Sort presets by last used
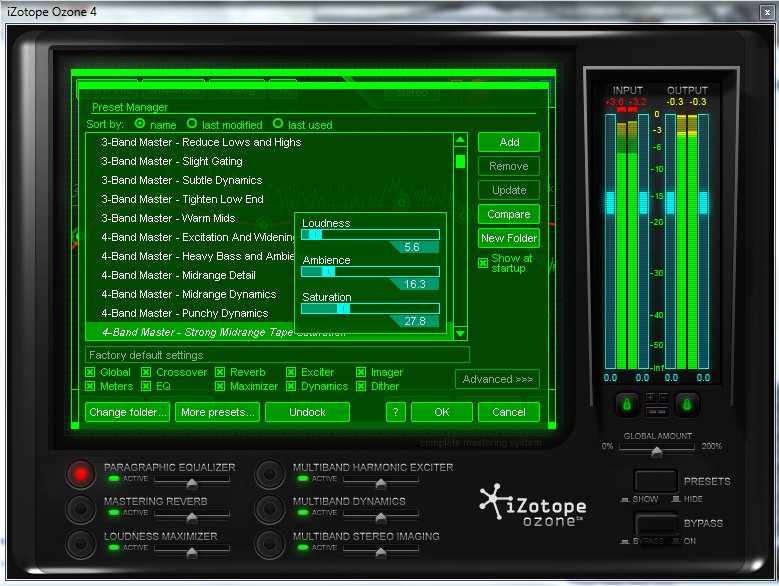Viewport: 779px width, 586px height. tap(278, 123)
